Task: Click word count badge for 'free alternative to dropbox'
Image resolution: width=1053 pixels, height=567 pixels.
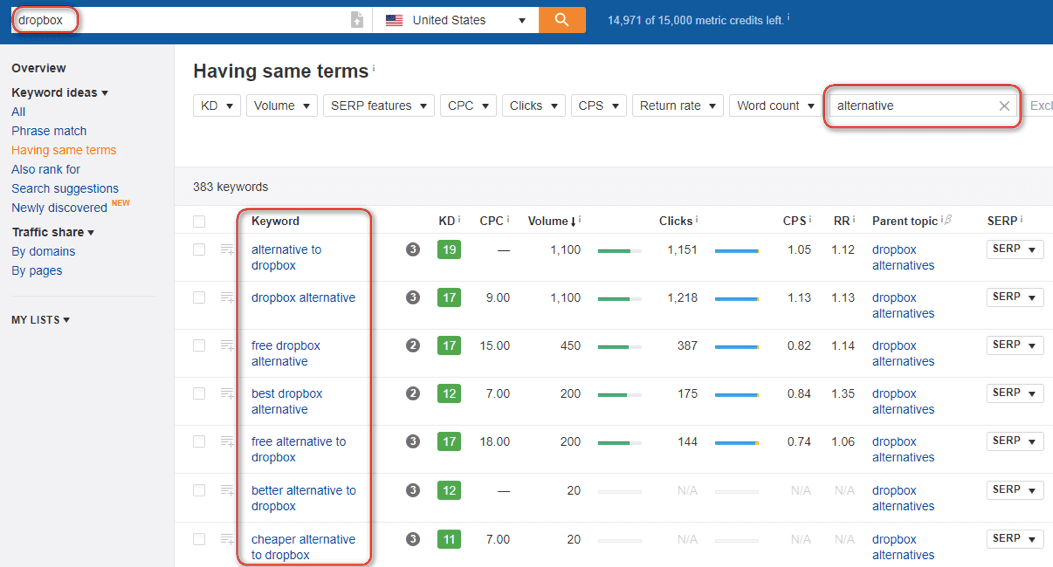Action: click(413, 442)
